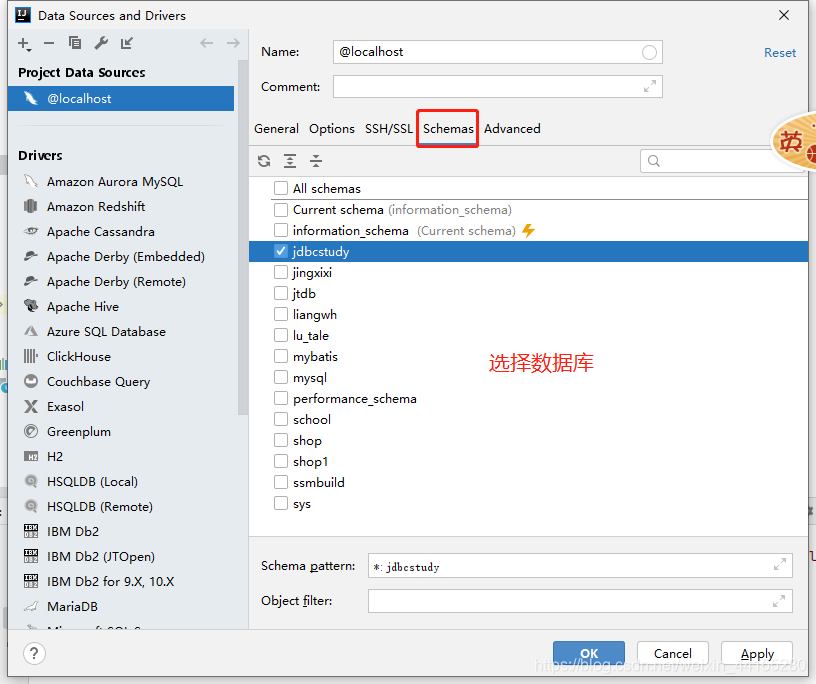Check the mysql schema checkbox
The width and height of the screenshot is (816, 684).
point(281,377)
